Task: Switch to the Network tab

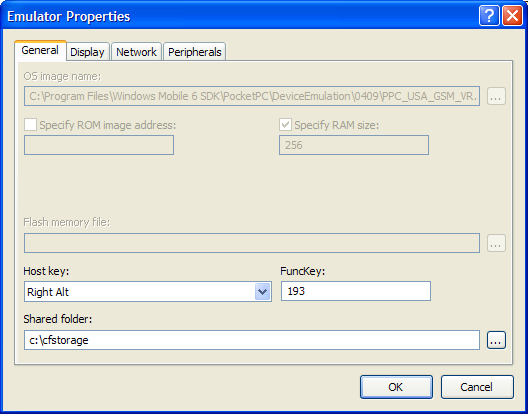Action: pos(136,52)
